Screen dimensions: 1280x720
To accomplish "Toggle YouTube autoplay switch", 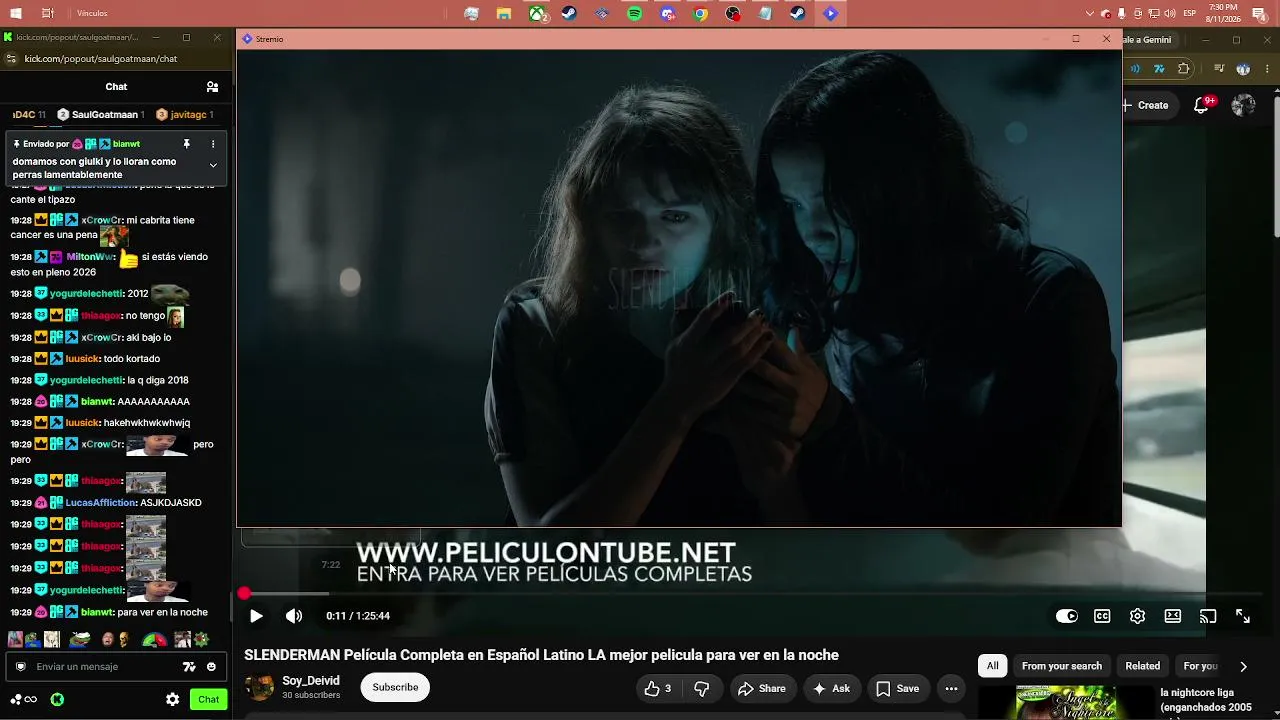I will point(1067,616).
